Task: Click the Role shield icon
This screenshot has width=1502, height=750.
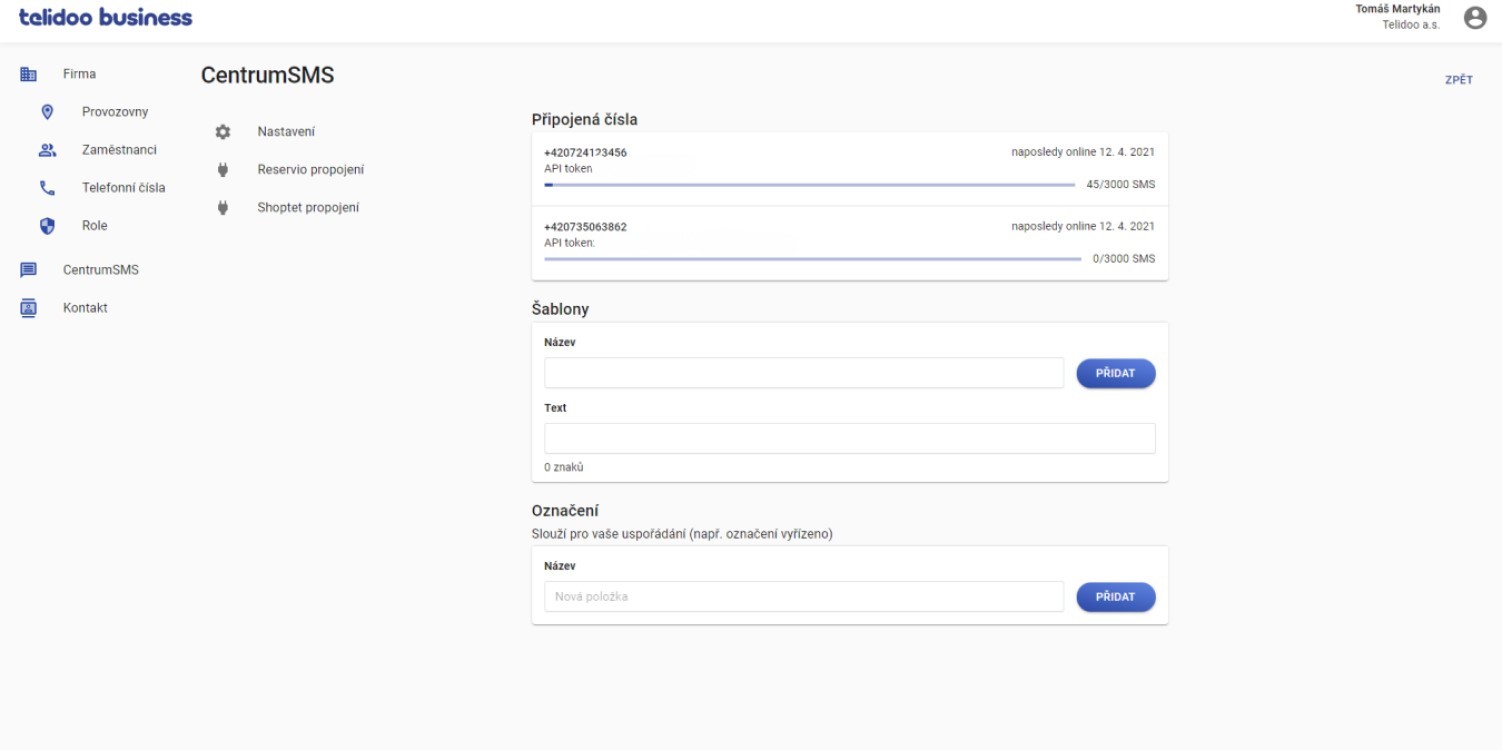Action: point(46,226)
